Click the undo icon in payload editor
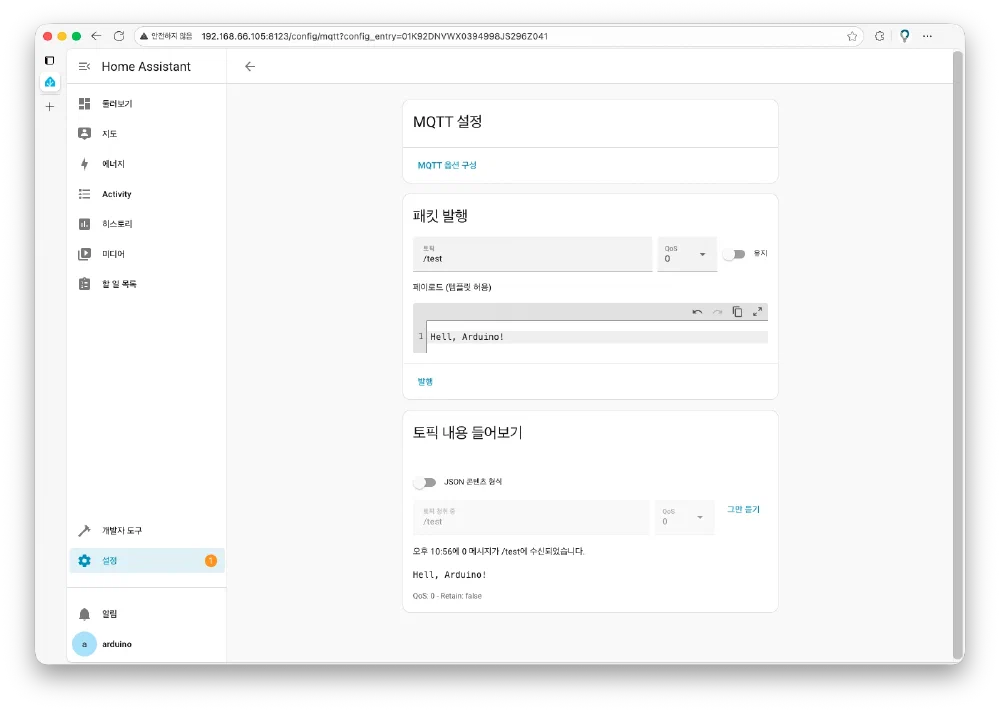 (697, 312)
